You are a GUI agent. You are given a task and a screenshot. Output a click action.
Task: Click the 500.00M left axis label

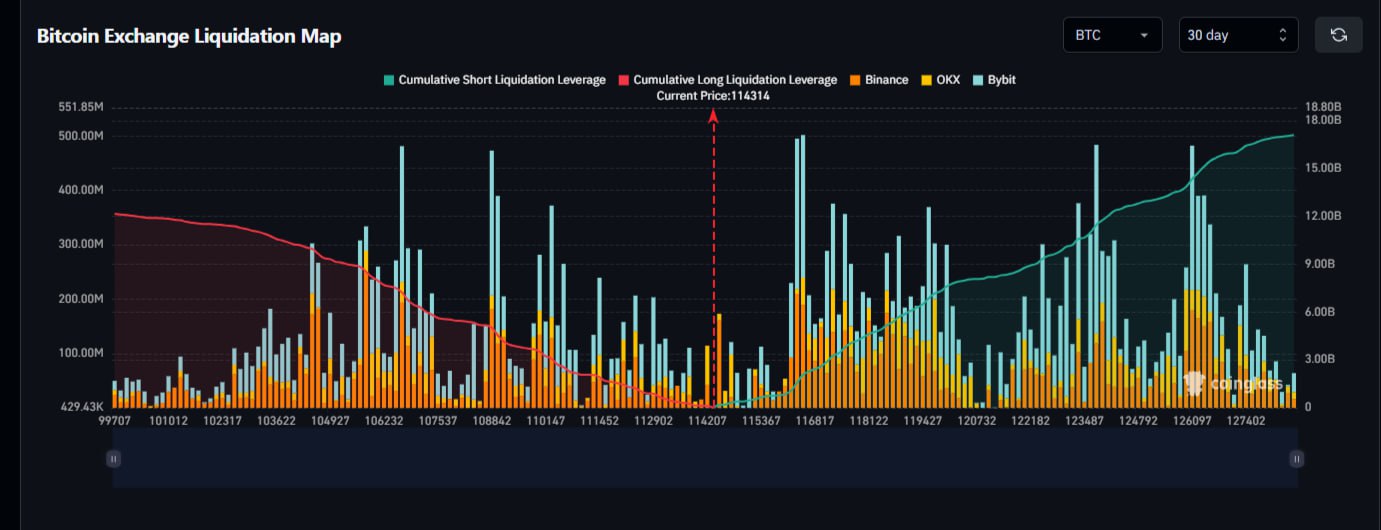pyautogui.click(x=81, y=136)
